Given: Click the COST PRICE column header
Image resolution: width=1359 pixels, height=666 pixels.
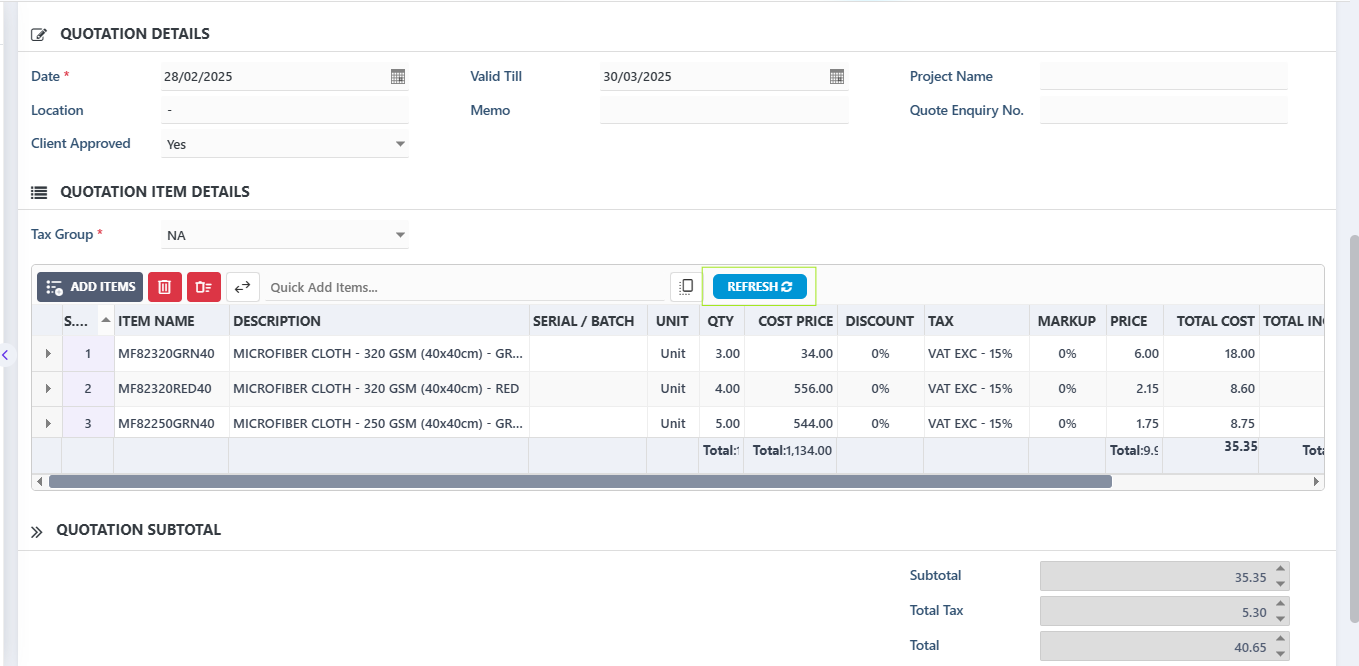Looking at the screenshot, I should pos(795,321).
